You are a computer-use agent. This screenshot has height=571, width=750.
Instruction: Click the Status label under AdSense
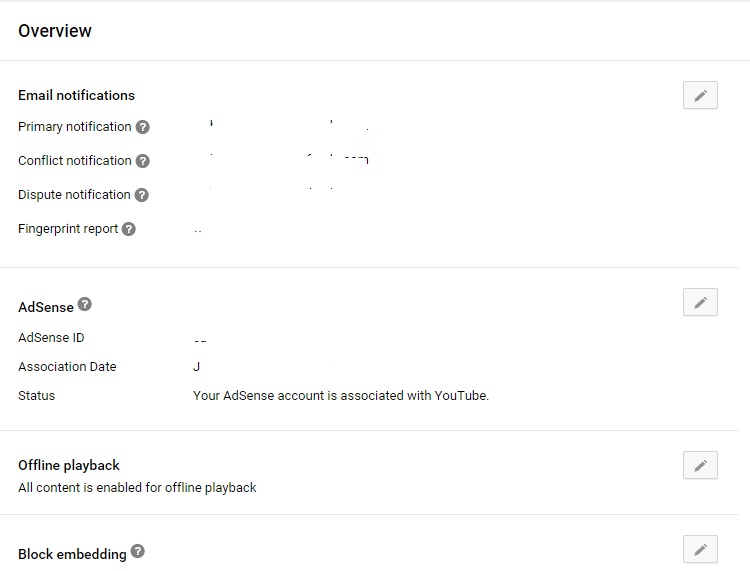click(x=37, y=395)
